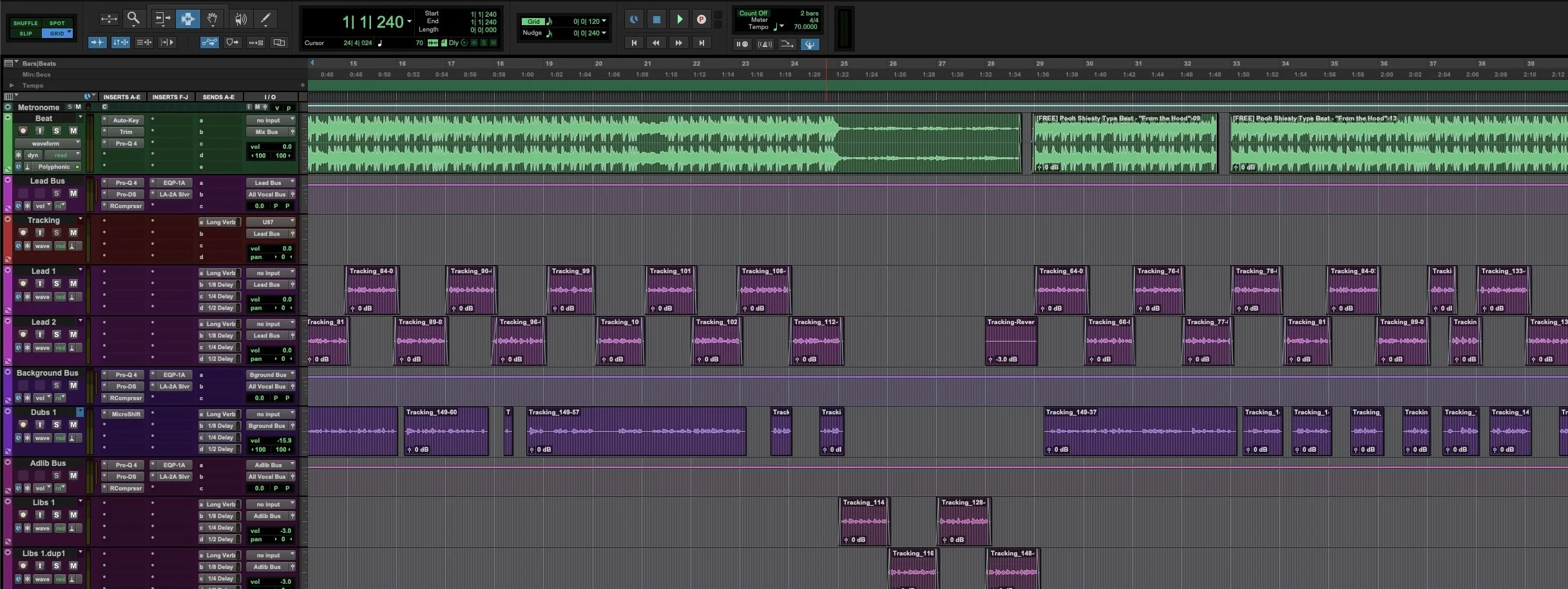
Task: Open the MicroShift insert on Dubs 1
Action: point(126,414)
